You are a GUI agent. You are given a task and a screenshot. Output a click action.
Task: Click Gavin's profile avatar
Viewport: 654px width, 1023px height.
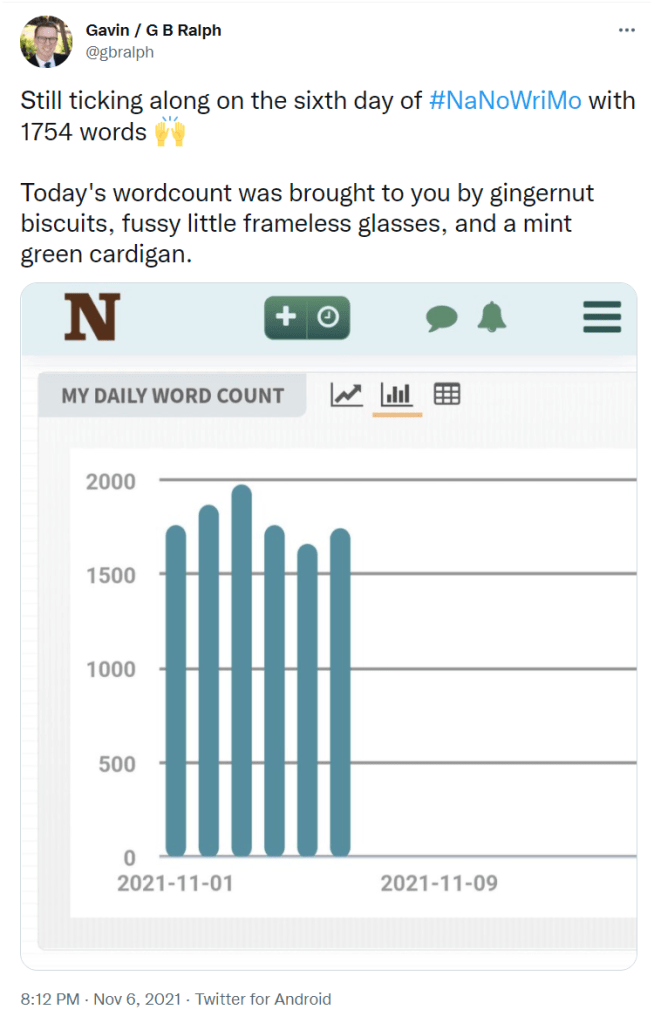click(47, 44)
